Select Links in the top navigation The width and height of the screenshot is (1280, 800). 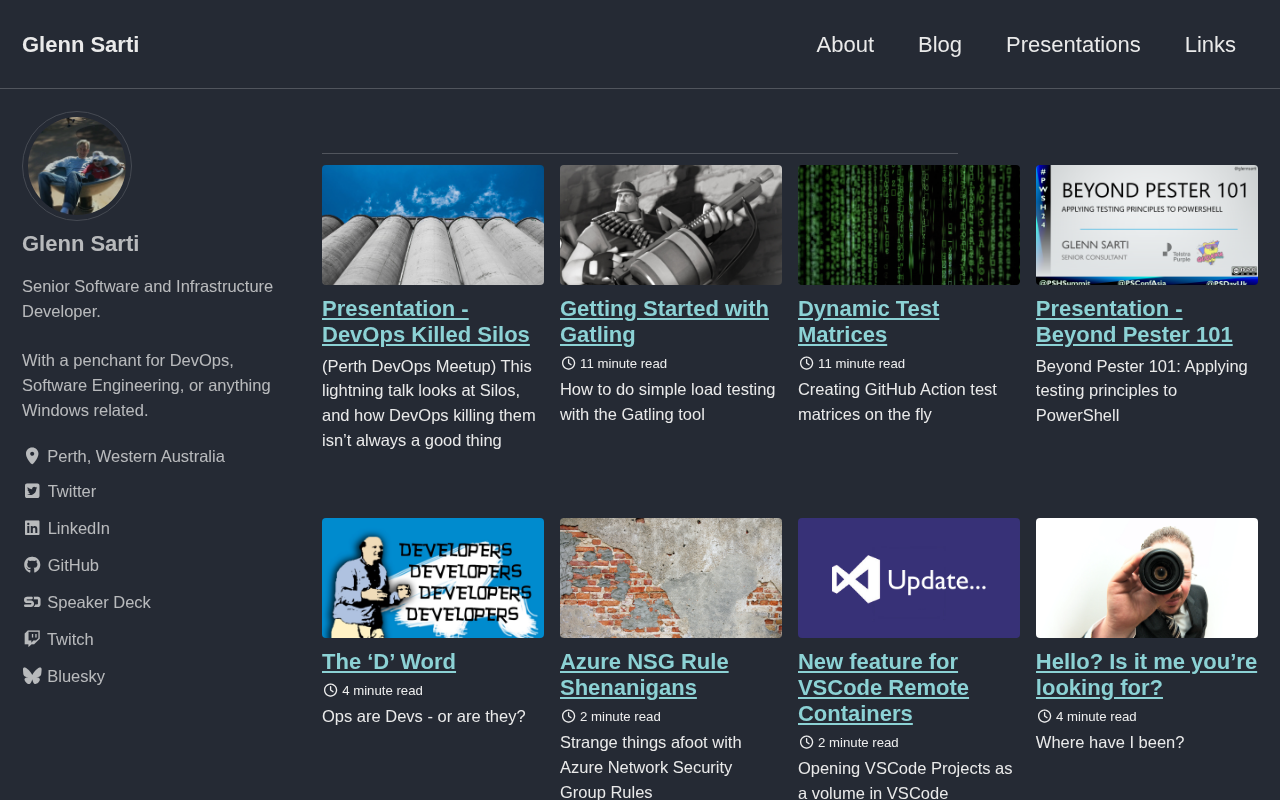tap(1209, 45)
